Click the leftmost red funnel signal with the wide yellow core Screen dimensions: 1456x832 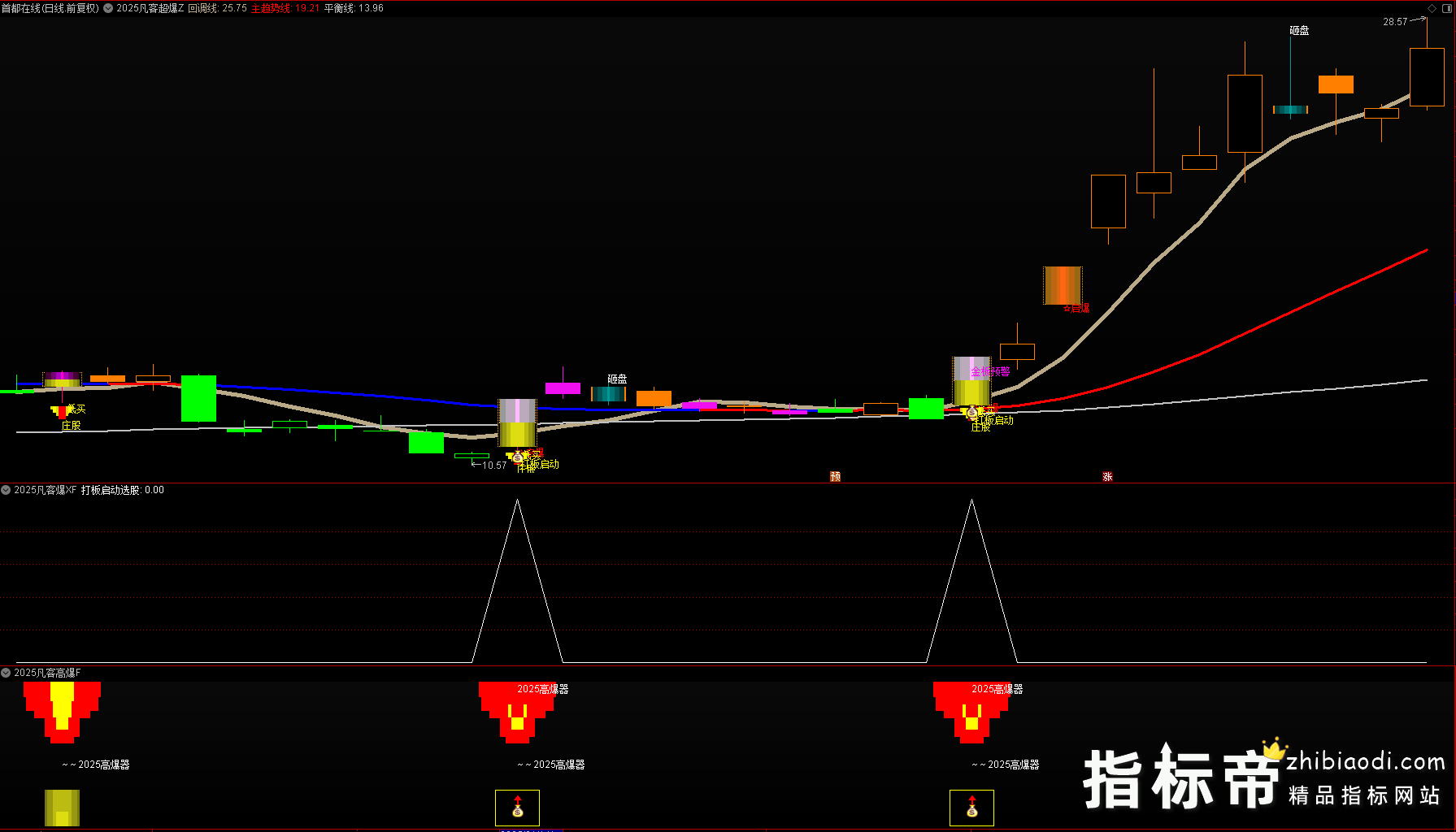point(62,713)
